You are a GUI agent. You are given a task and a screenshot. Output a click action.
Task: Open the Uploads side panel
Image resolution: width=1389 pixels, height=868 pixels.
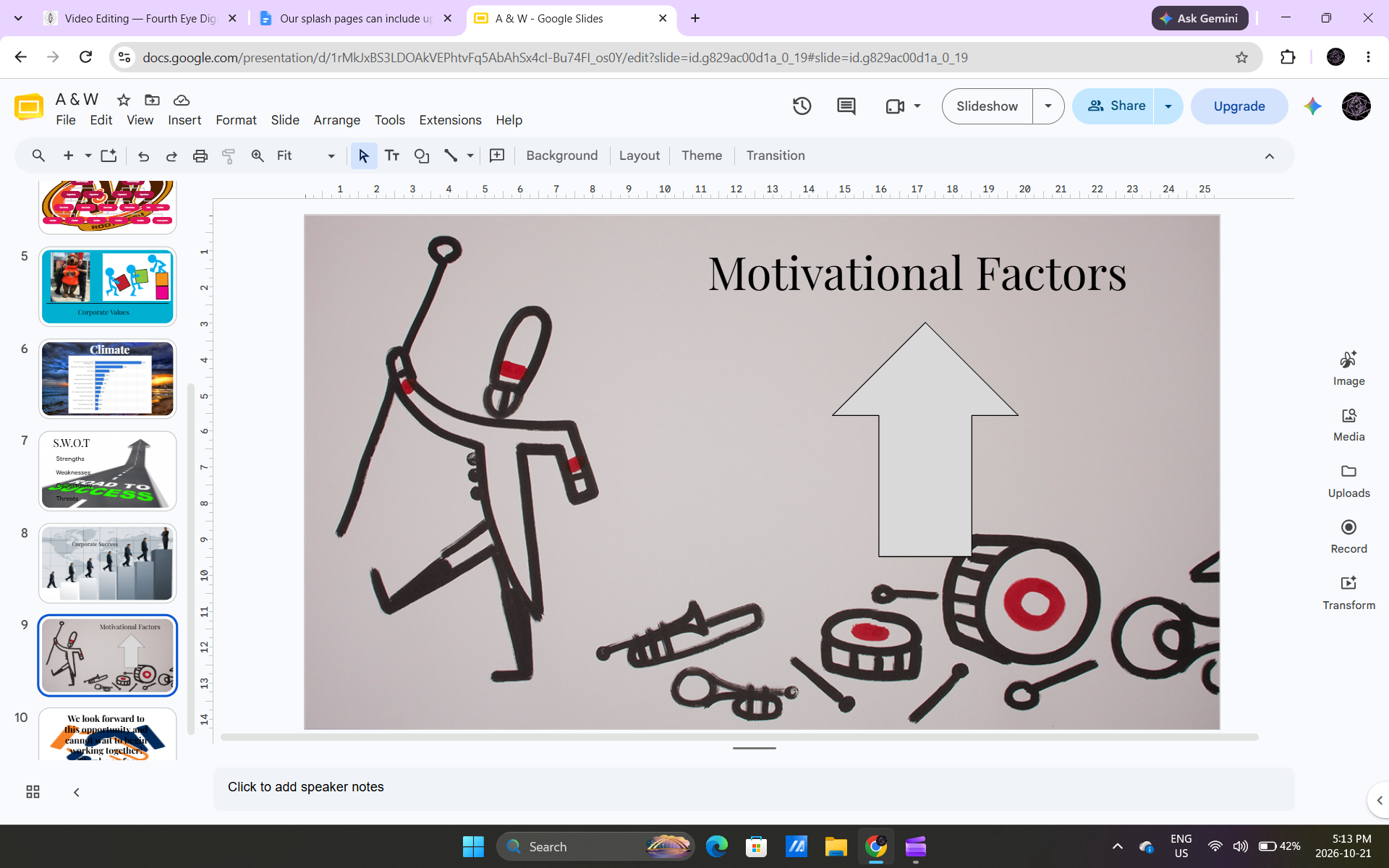point(1348,481)
